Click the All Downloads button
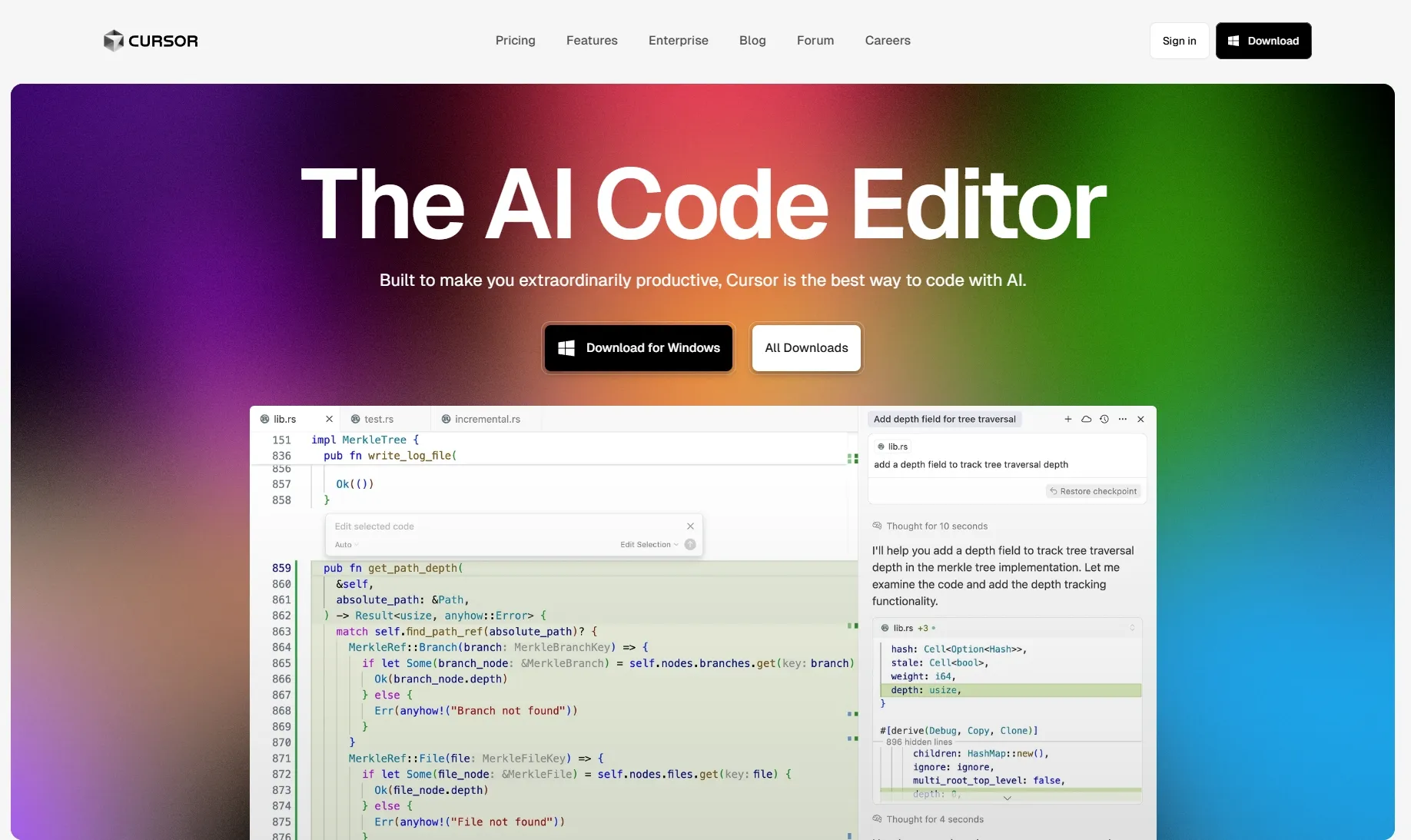The width and height of the screenshot is (1411, 840). point(806,348)
